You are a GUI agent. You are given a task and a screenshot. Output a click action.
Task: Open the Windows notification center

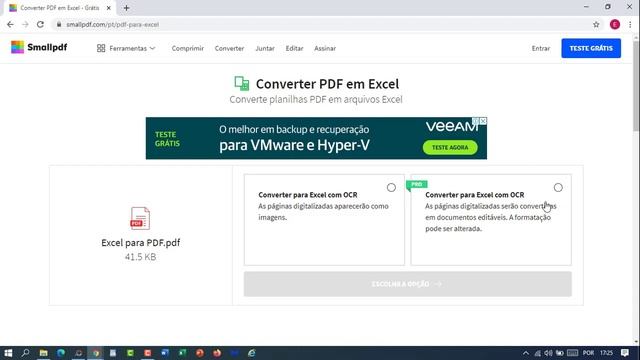pyautogui.click(x=625, y=353)
